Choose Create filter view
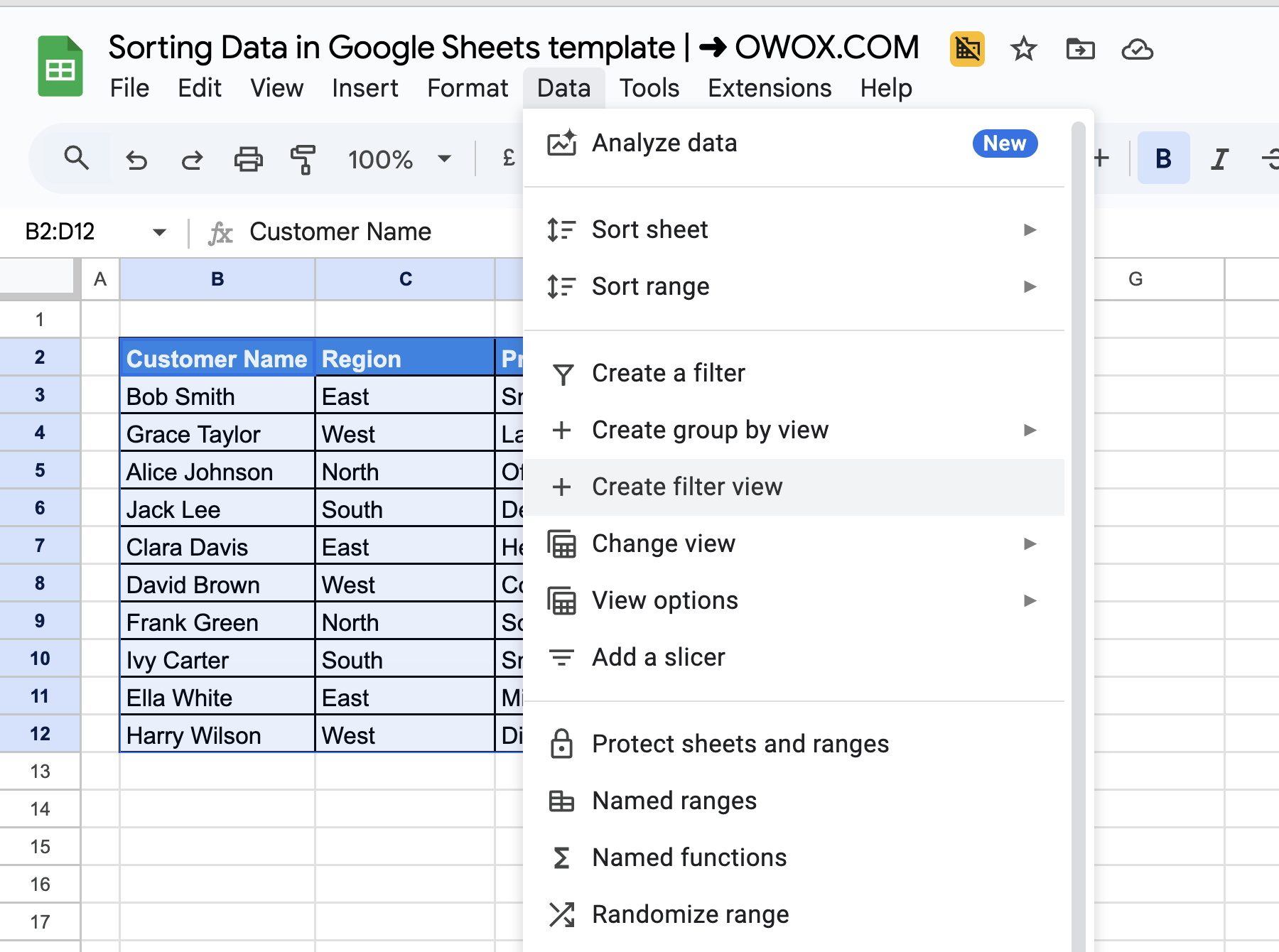The width and height of the screenshot is (1279, 952). coord(794,487)
